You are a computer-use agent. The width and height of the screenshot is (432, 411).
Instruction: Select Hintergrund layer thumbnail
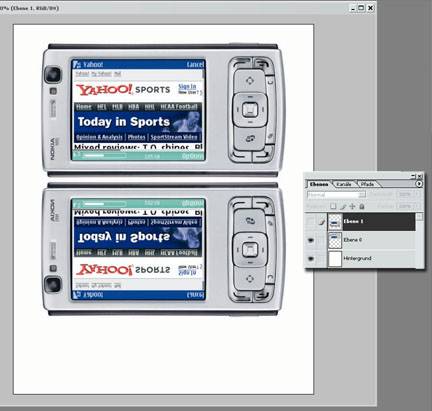335,259
